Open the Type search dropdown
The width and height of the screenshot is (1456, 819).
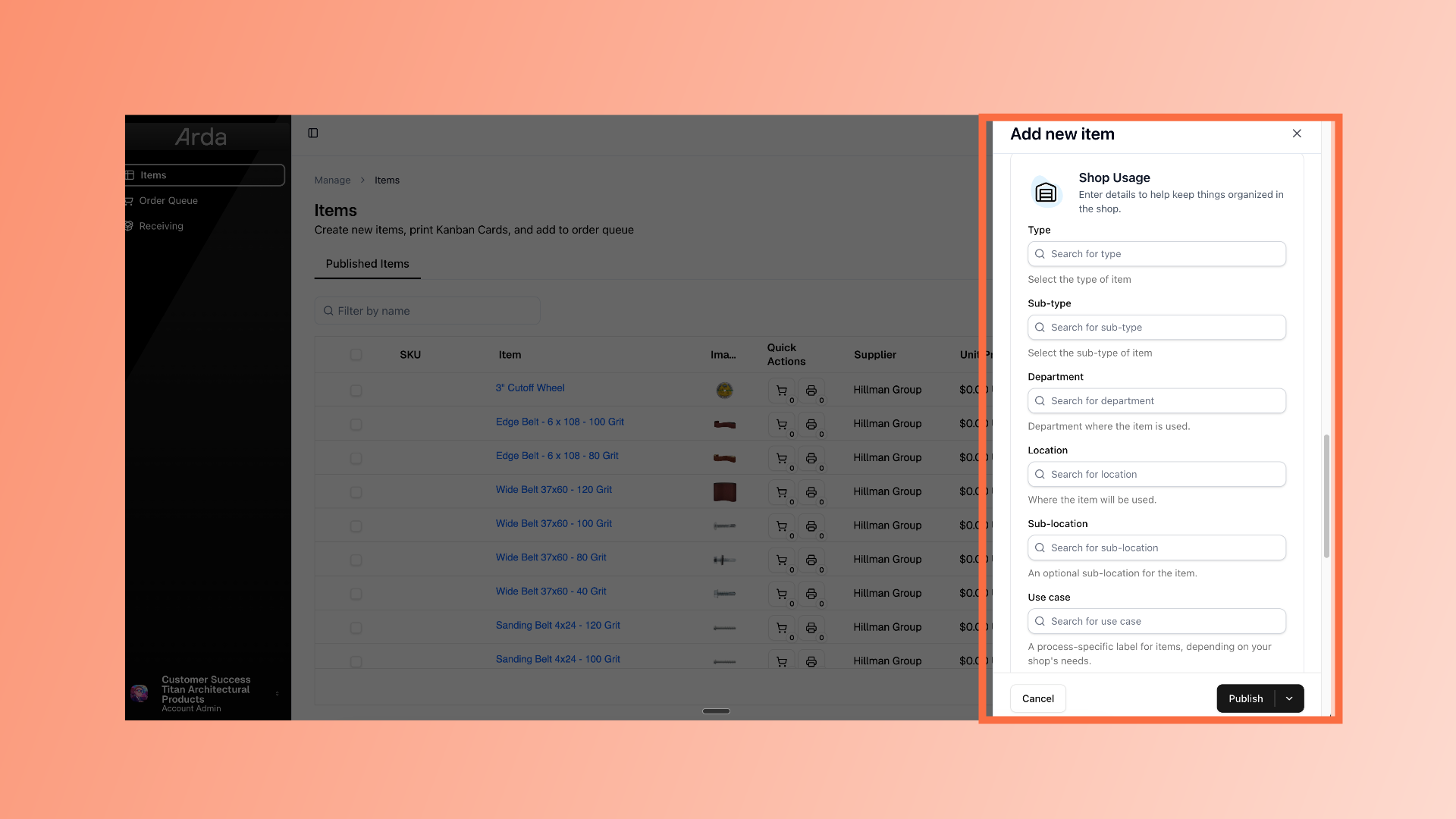1156,254
